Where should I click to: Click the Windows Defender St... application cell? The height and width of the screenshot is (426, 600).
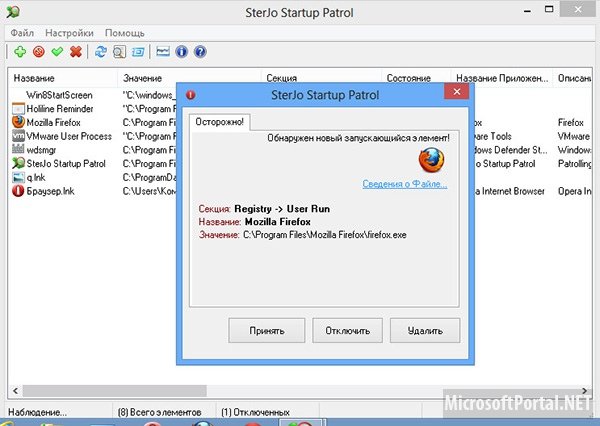[x=511, y=150]
